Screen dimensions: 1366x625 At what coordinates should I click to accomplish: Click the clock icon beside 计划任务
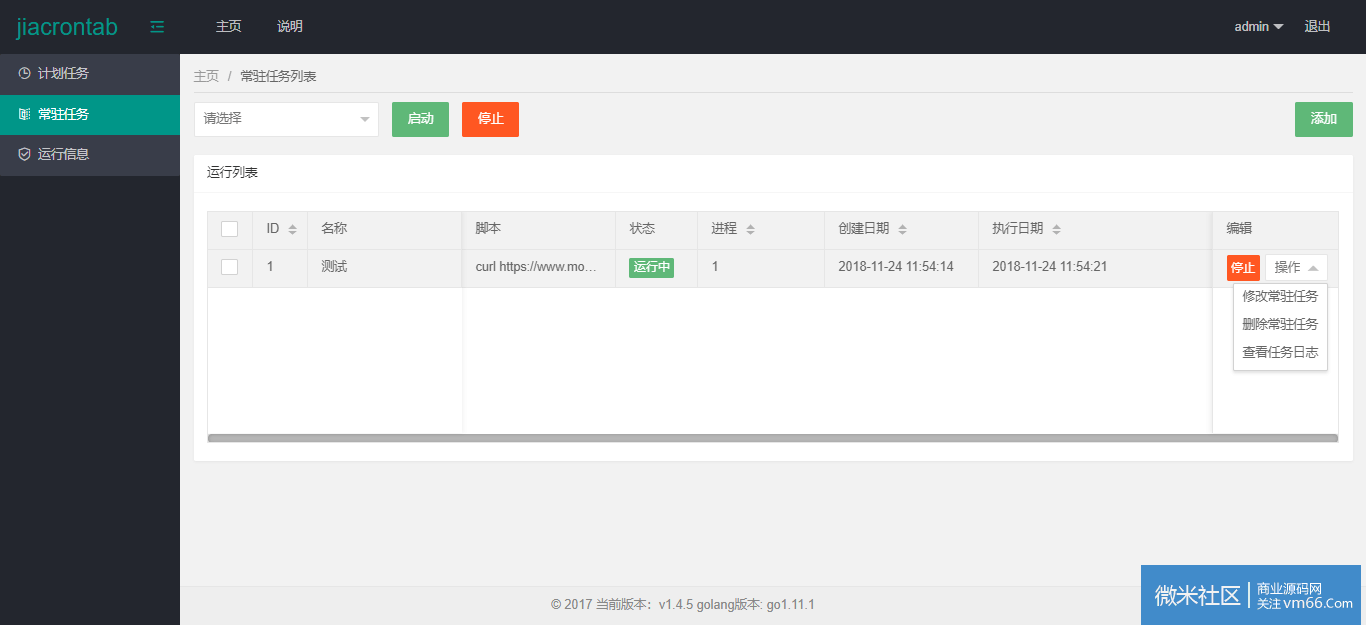tap(25, 74)
